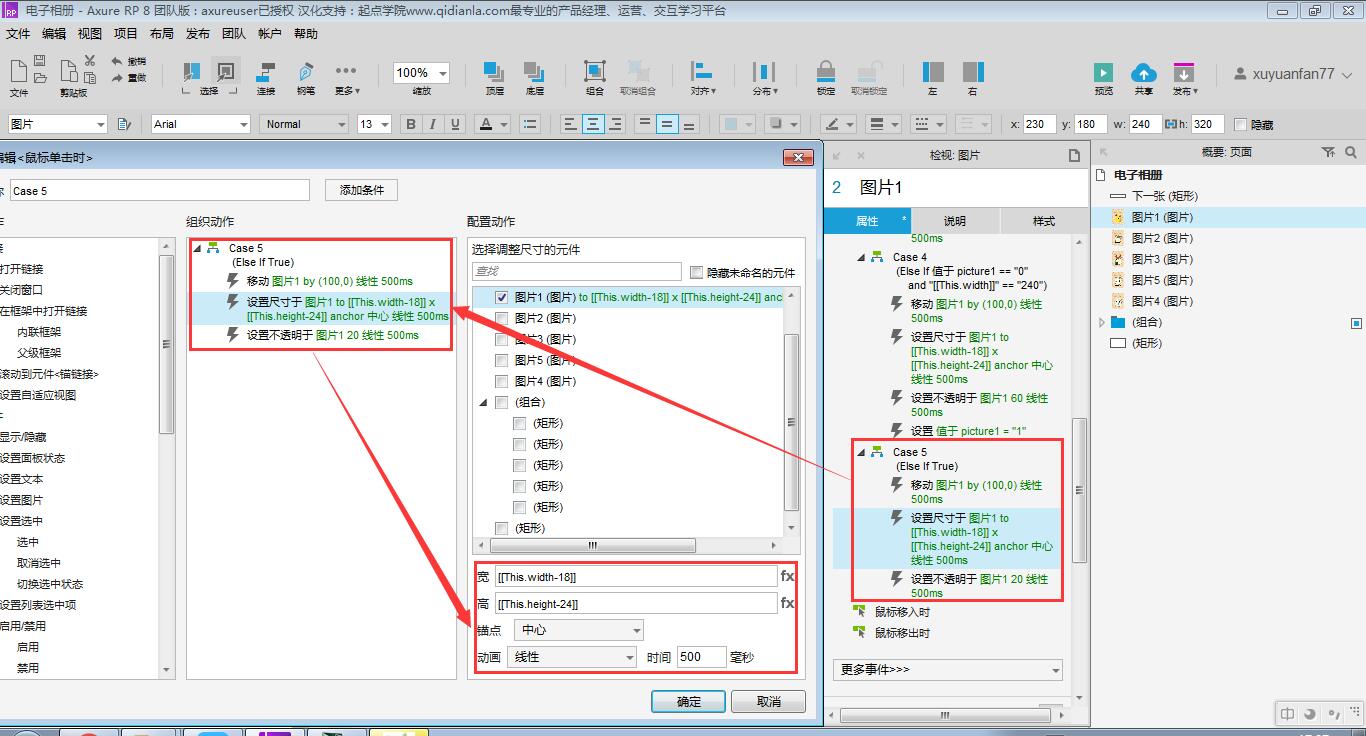
Task: Open the 视图 menu
Action: click(90, 34)
